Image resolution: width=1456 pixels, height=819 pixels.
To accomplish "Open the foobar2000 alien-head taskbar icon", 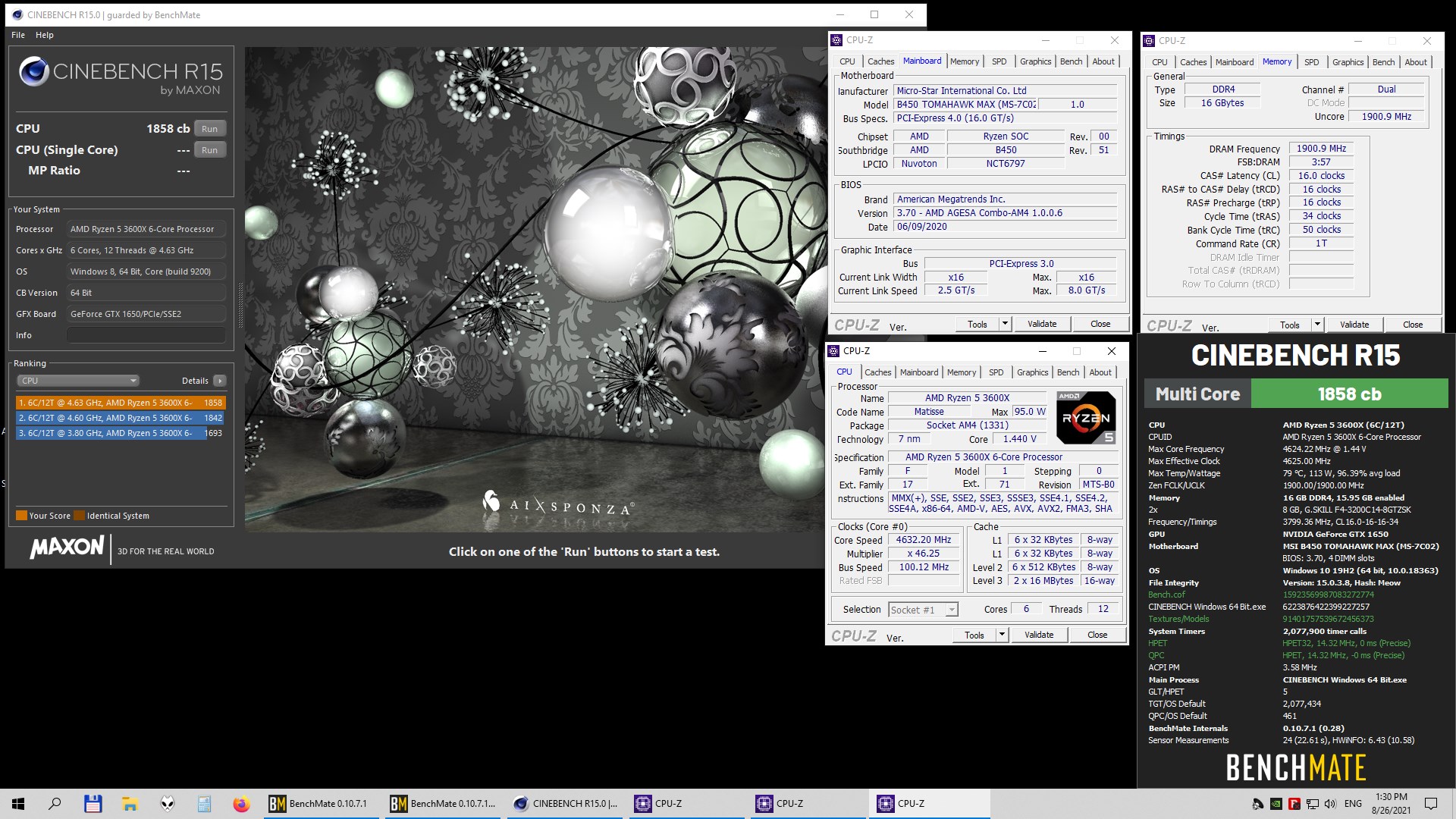I will 167,803.
